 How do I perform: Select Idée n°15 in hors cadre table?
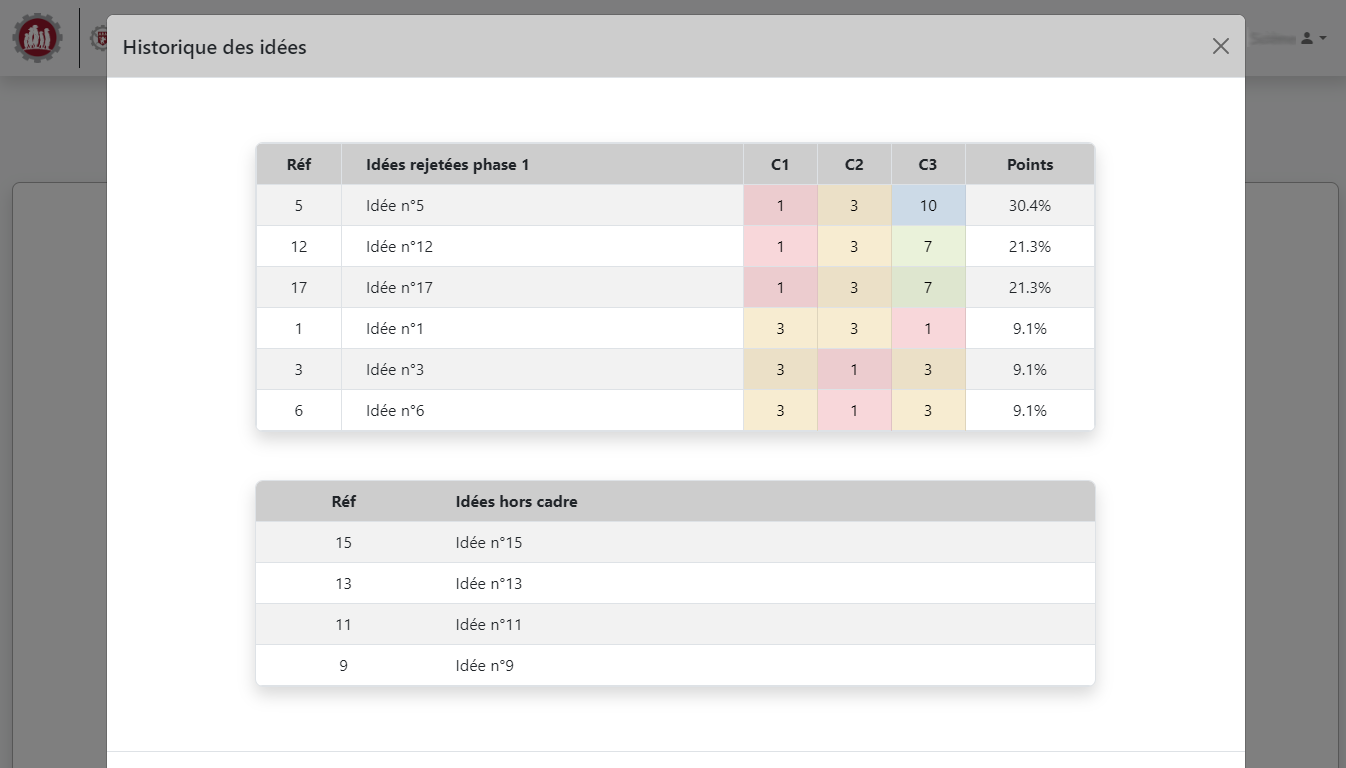(488, 543)
